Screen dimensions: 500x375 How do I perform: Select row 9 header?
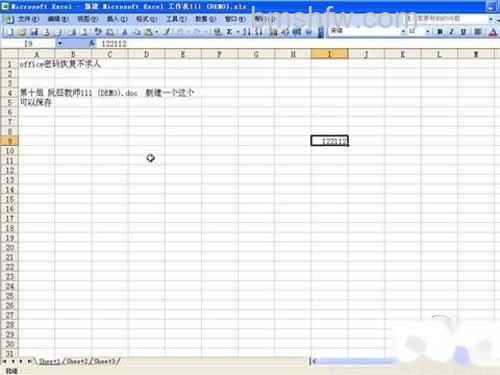coord(9,141)
